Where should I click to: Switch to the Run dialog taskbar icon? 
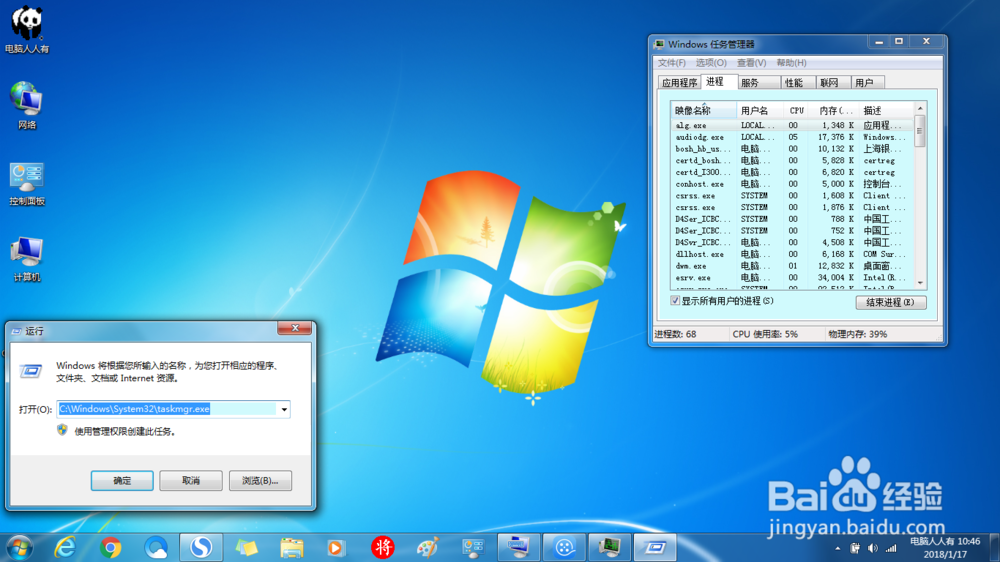tap(654, 547)
